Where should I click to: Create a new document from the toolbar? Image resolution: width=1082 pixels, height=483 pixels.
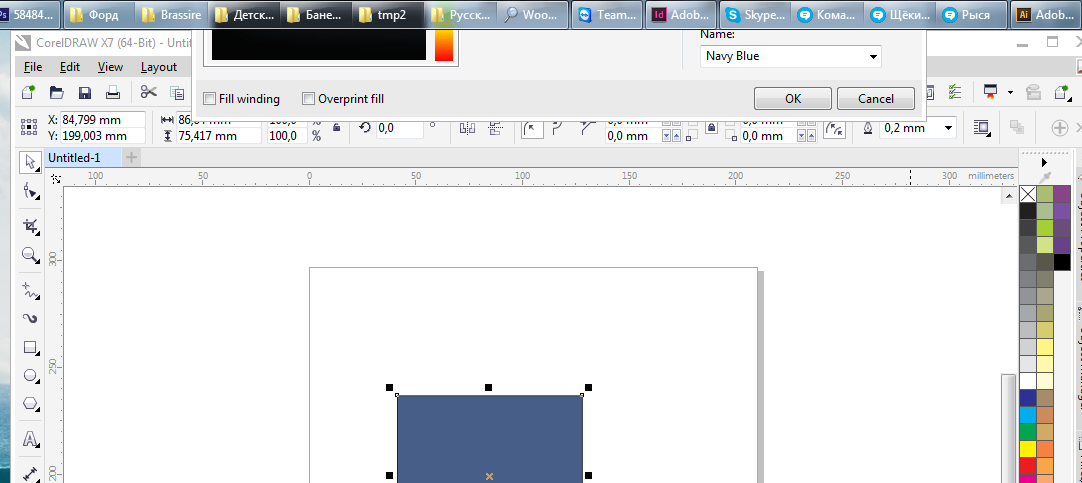(x=29, y=92)
